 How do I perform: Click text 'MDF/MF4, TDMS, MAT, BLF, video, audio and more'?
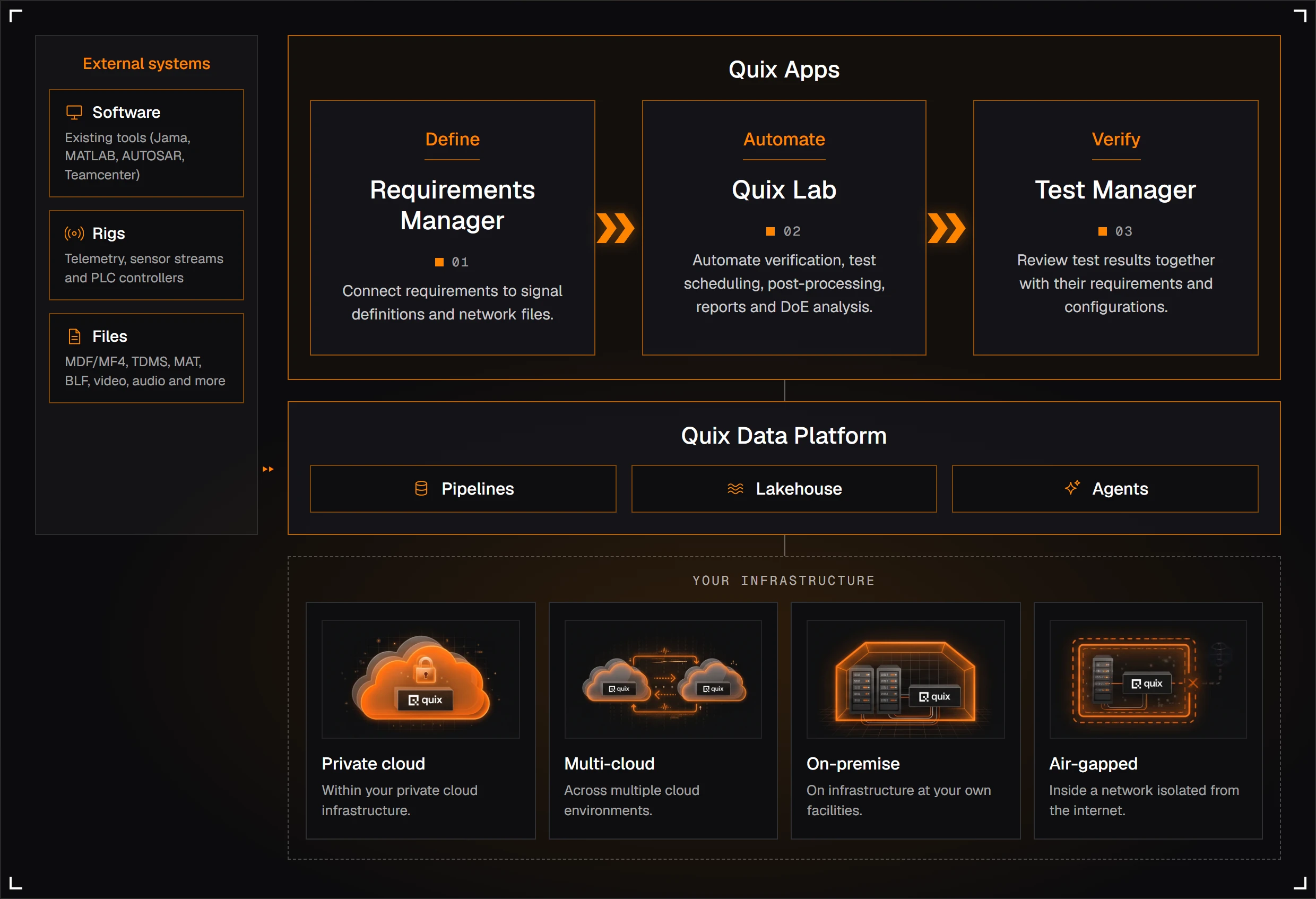click(145, 371)
